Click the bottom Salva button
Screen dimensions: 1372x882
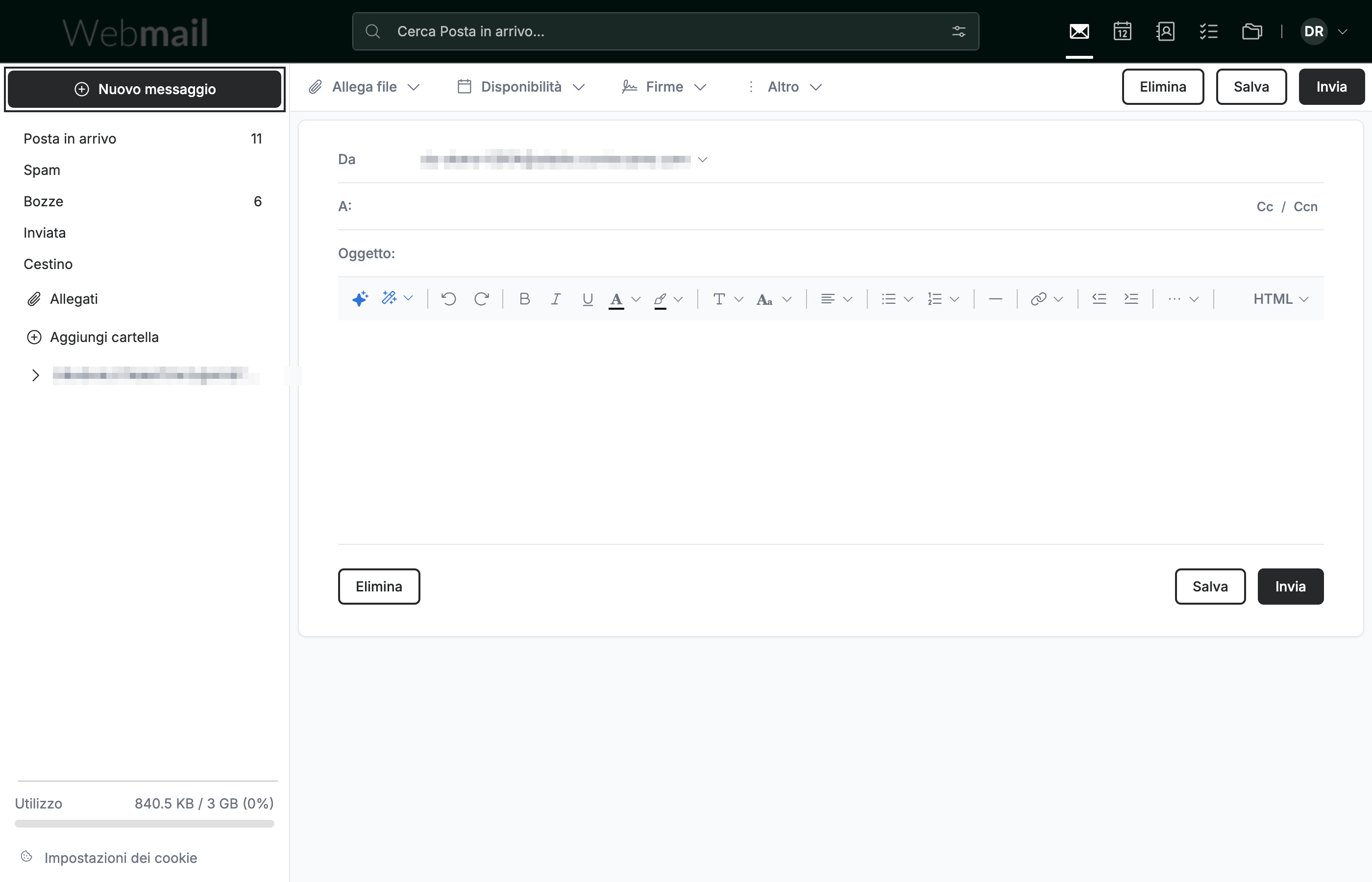tap(1210, 586)
